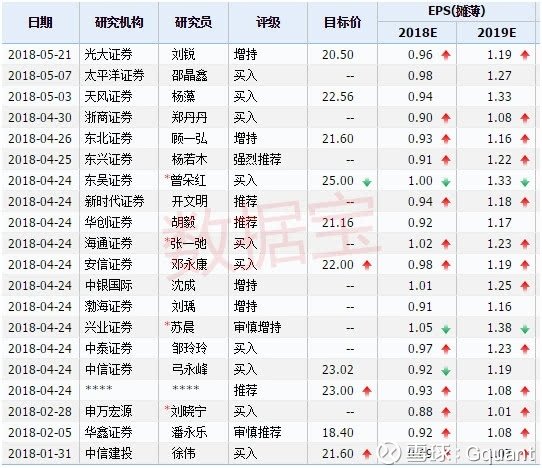Click target price 22.56
542x468 pixels.
point(338,97)
